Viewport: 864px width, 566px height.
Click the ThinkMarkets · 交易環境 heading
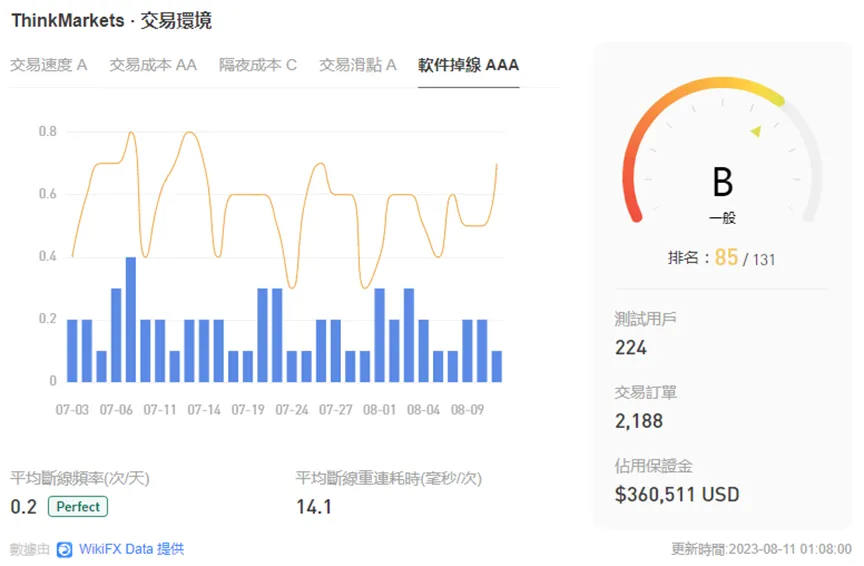112,20
